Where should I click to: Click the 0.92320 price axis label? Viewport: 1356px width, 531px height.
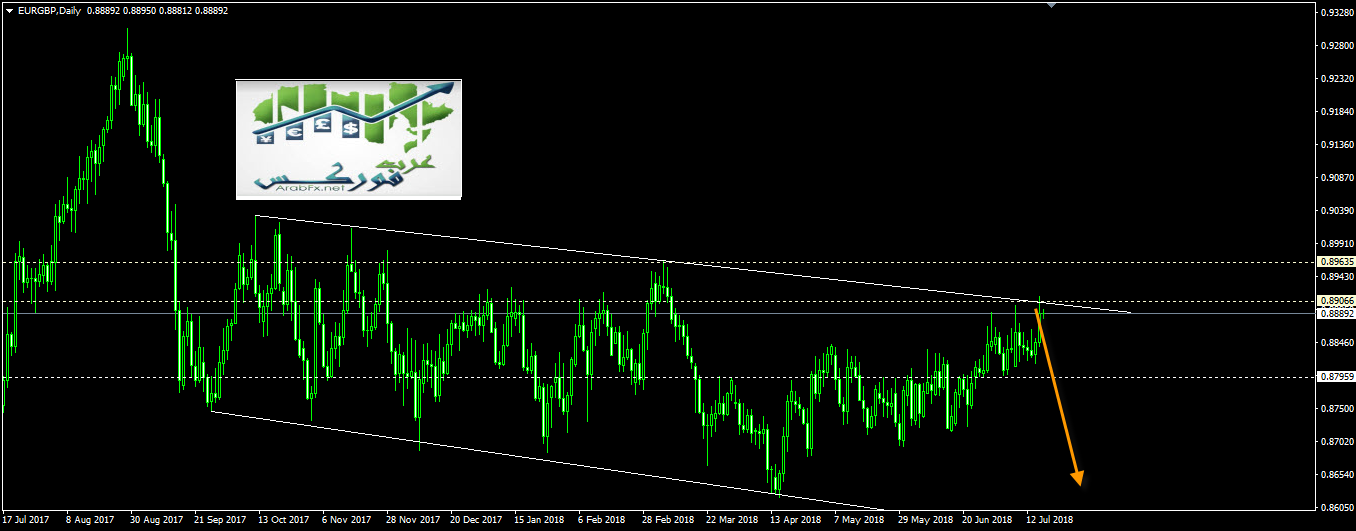tap(1337, 78)
